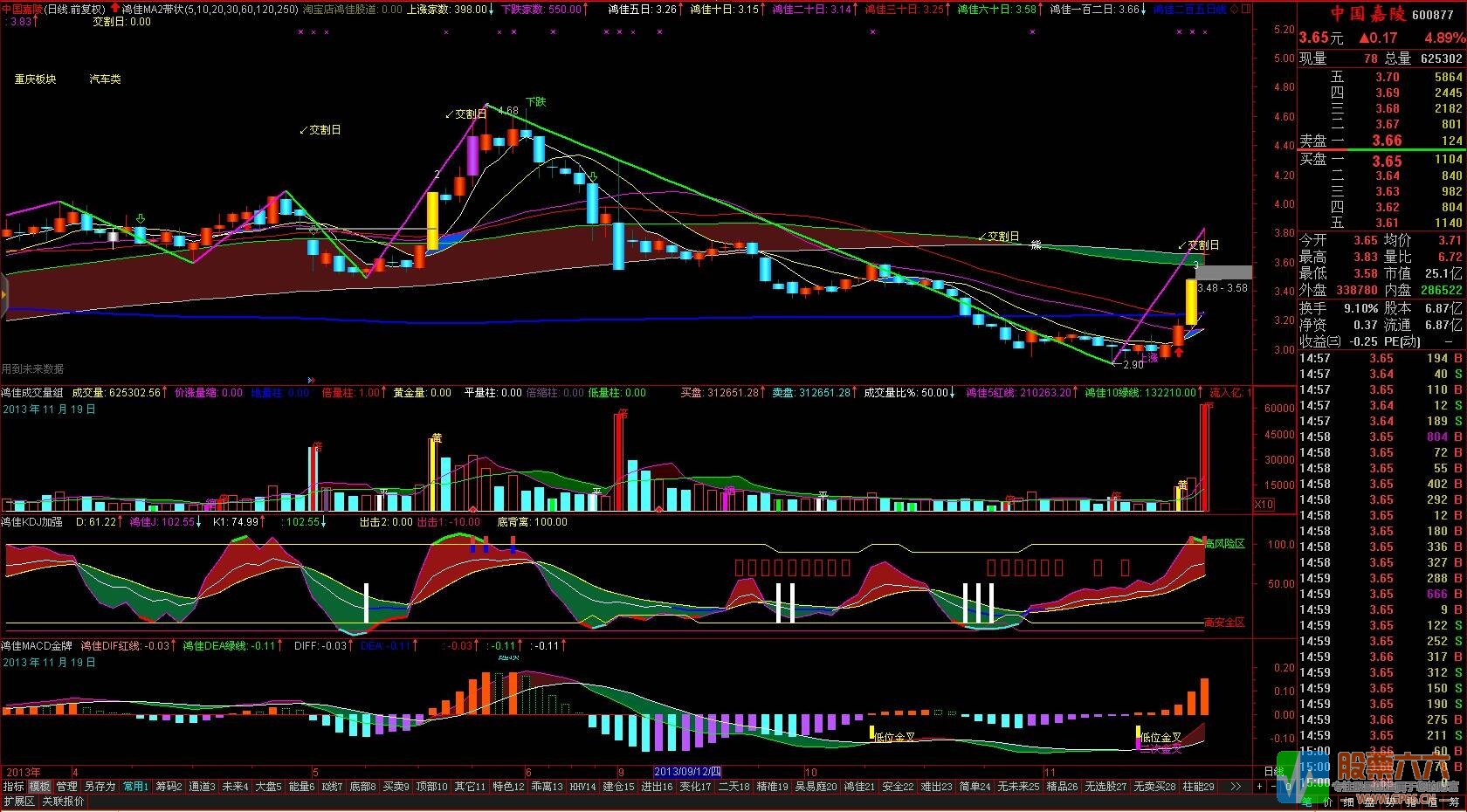The width and height of the screenshot is (1467, 812).
Task: Click the plus zoom button beside templates
Action: (1260, 786)
